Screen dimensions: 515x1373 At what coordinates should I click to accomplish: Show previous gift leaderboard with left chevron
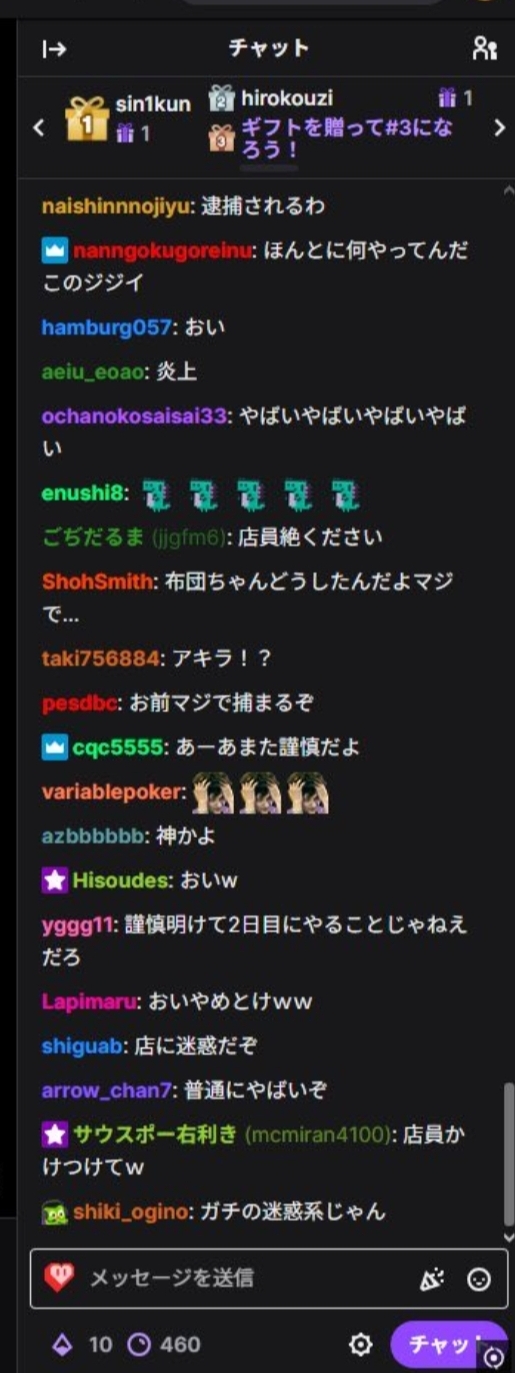(39, 128)
